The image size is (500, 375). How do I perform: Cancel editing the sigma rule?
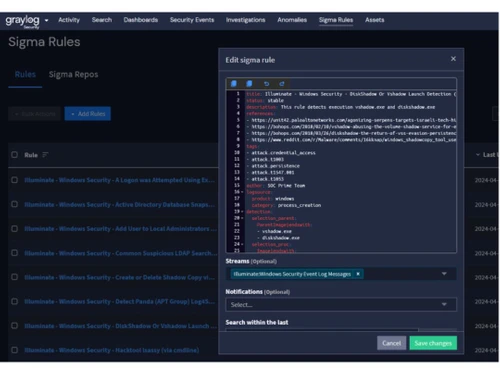pos(392,343)
